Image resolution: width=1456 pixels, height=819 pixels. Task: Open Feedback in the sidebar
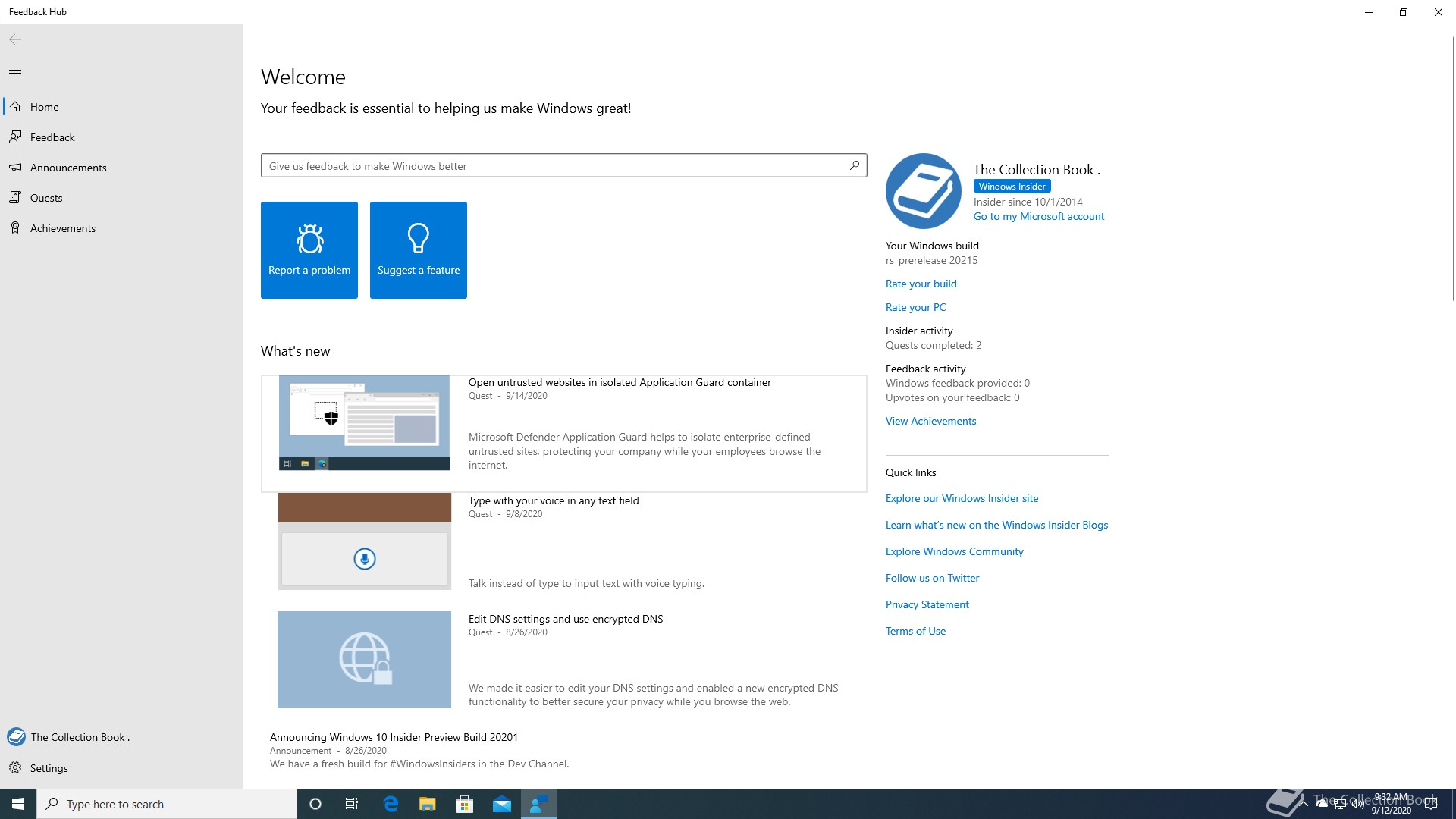pos(121,137)
